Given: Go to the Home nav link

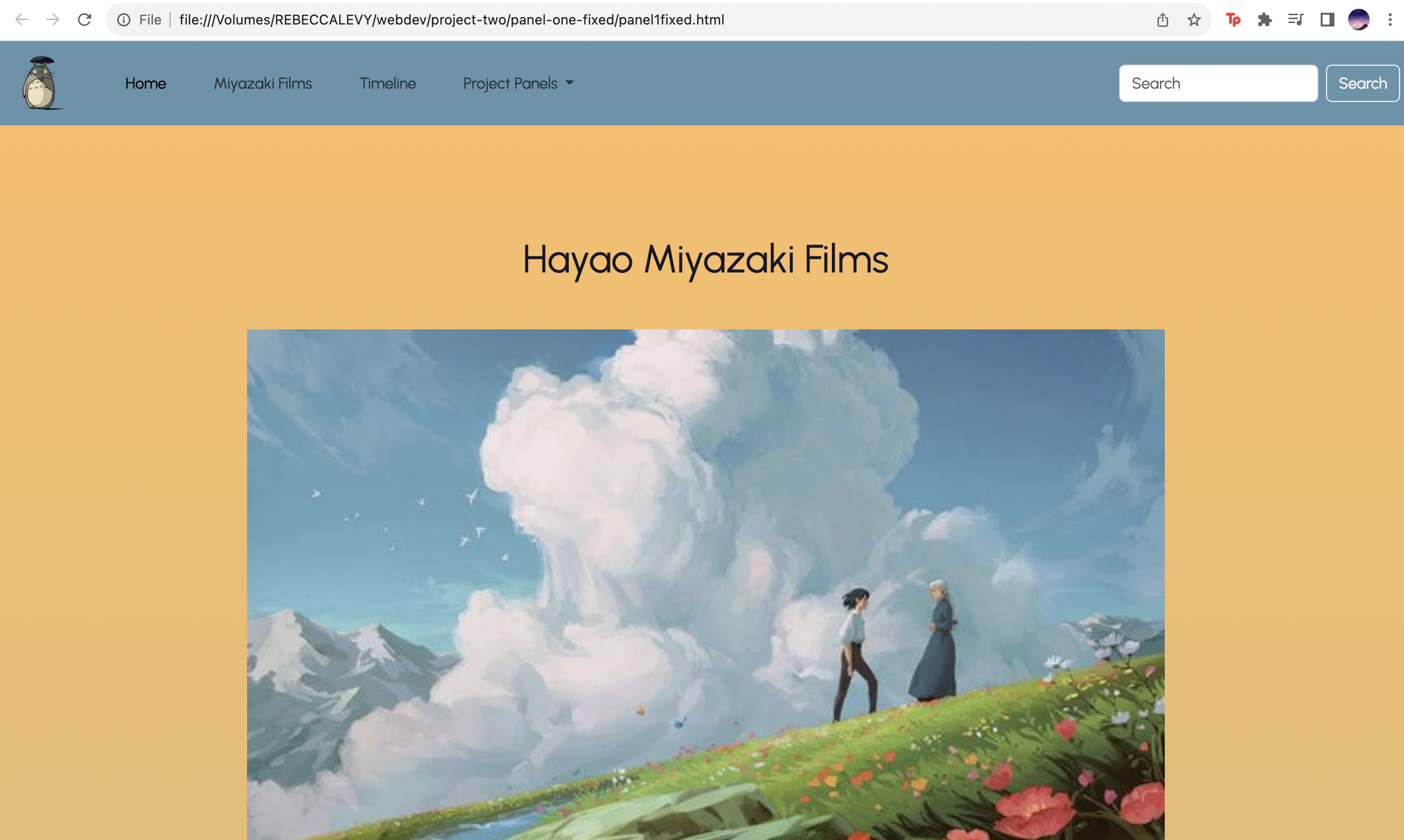Looking at the screenshot, I should click(x=146, y=83).
